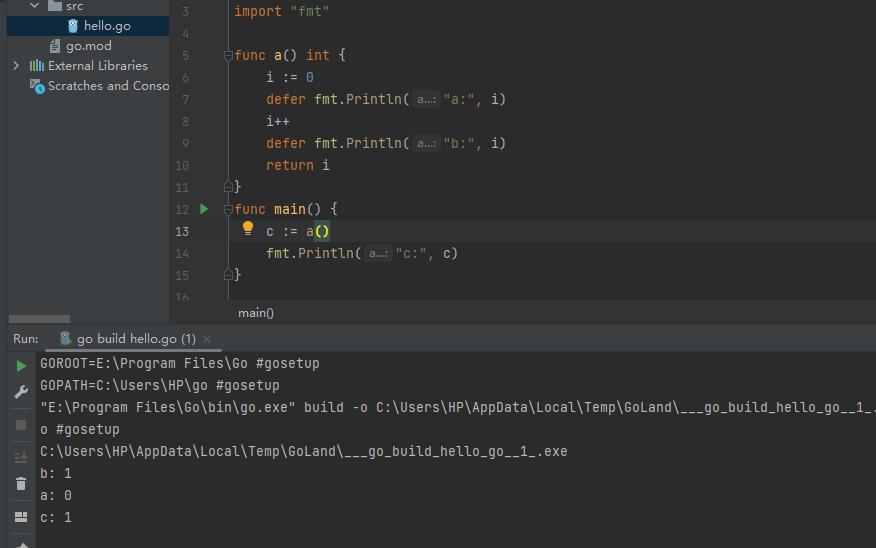The width and height of the screenshot is (876, 548).
Task: Click the stop square button in Run panel
Action: click(21, 425)
